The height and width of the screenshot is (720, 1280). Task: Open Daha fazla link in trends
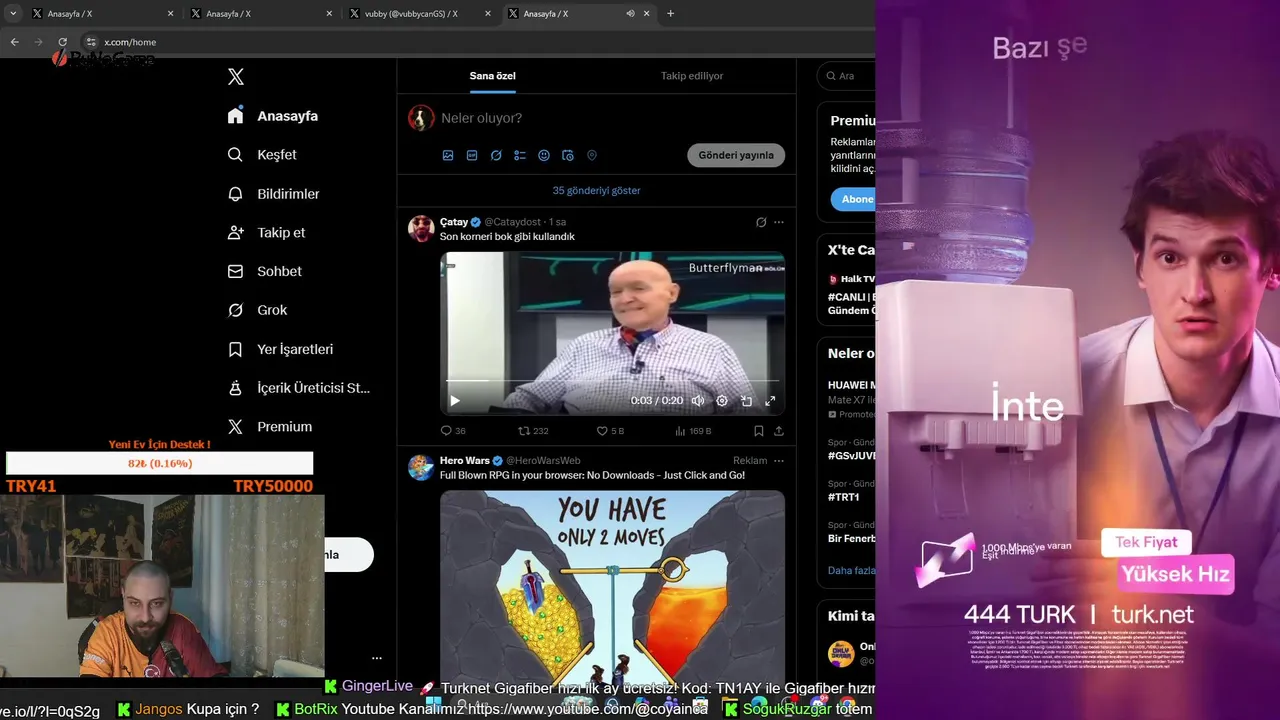point(851,571)
